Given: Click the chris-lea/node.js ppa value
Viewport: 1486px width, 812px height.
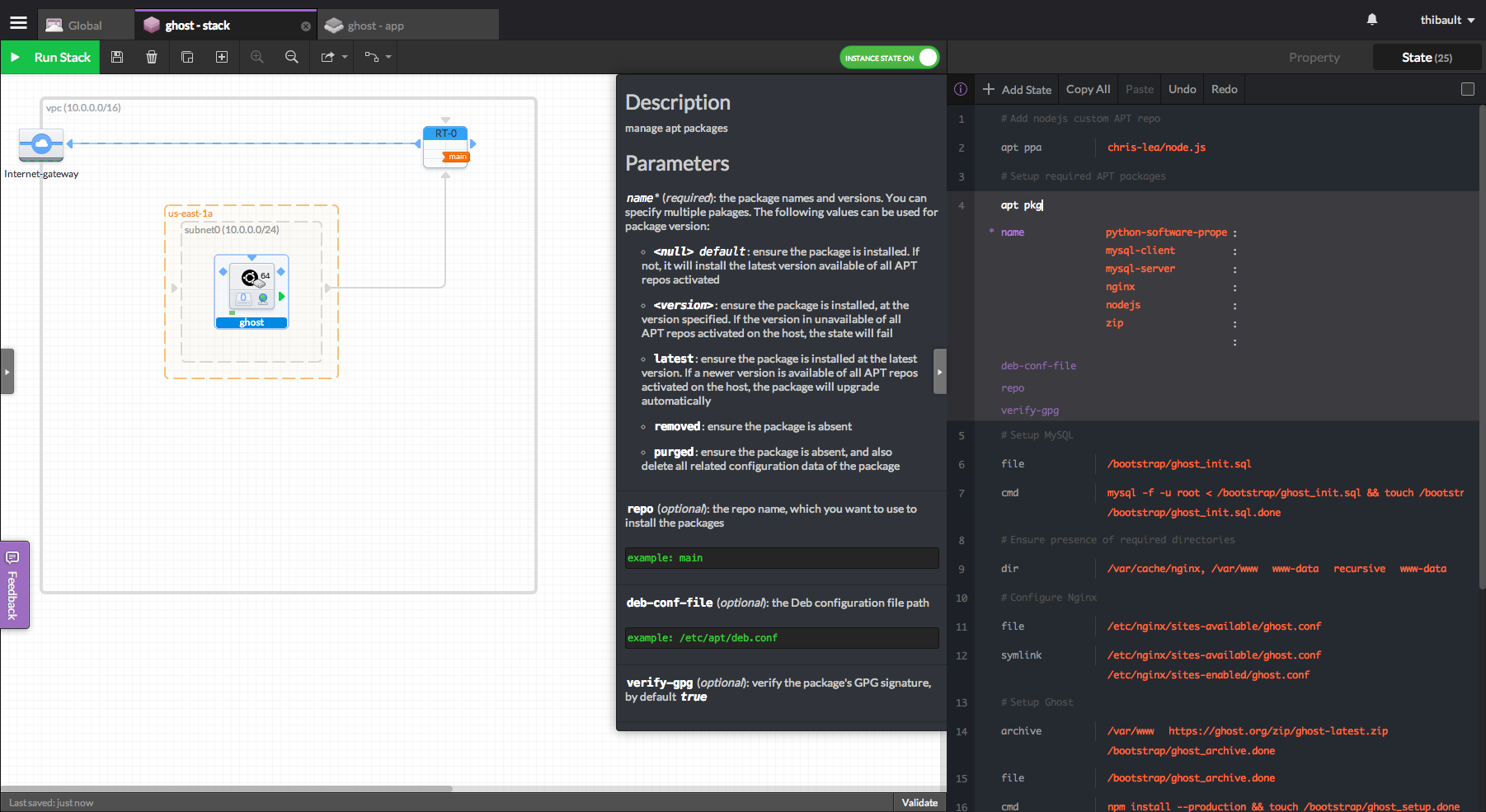Looking at the screenshot, I should [x=1156, y=148].
